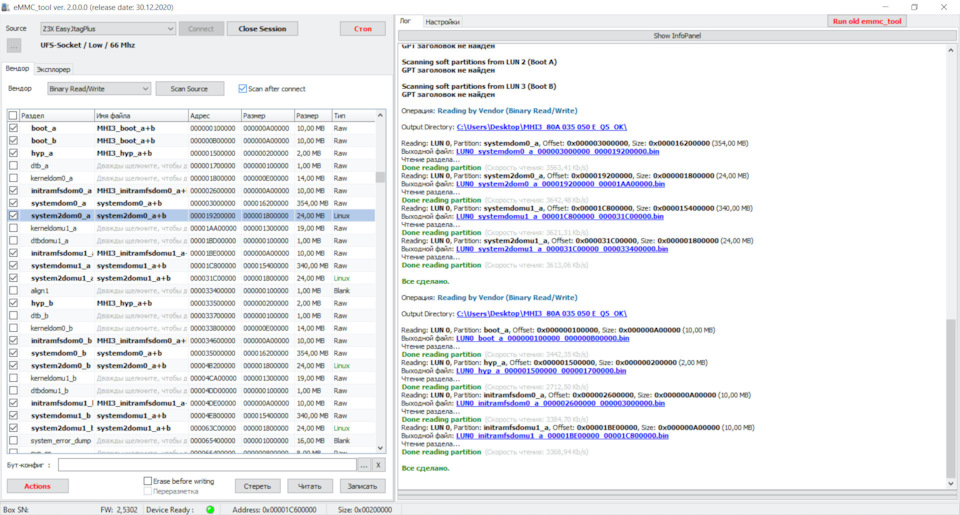Open the Вендор Binary Read/Write dropdown
The image size is (960, 515).
99,89
